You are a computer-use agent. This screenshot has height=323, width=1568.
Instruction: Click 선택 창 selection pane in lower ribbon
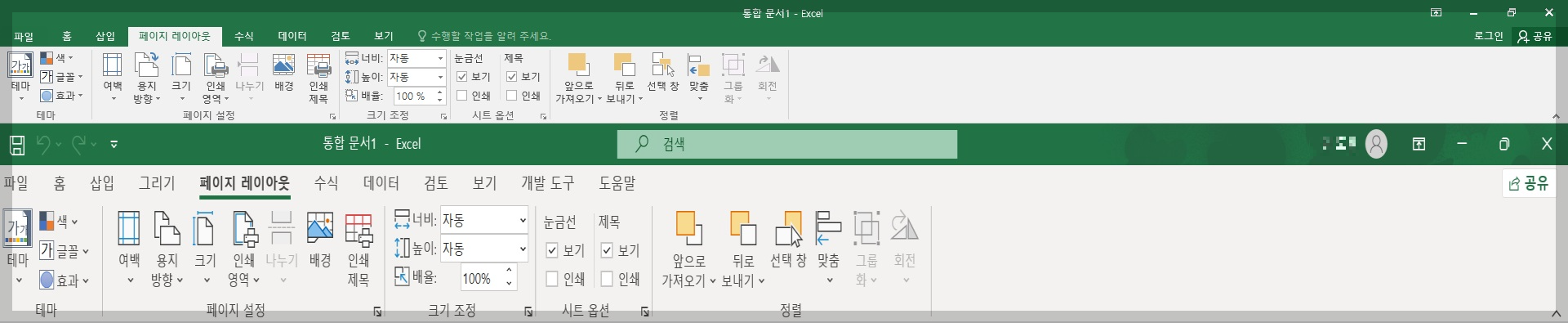(x=788, y=239)
